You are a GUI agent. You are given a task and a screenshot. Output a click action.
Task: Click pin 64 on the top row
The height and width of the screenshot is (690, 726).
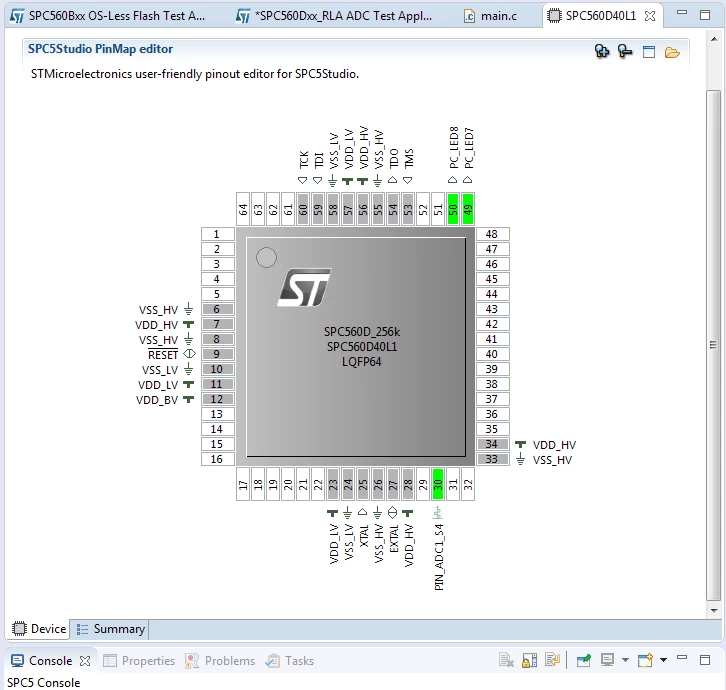pos(243,209)
